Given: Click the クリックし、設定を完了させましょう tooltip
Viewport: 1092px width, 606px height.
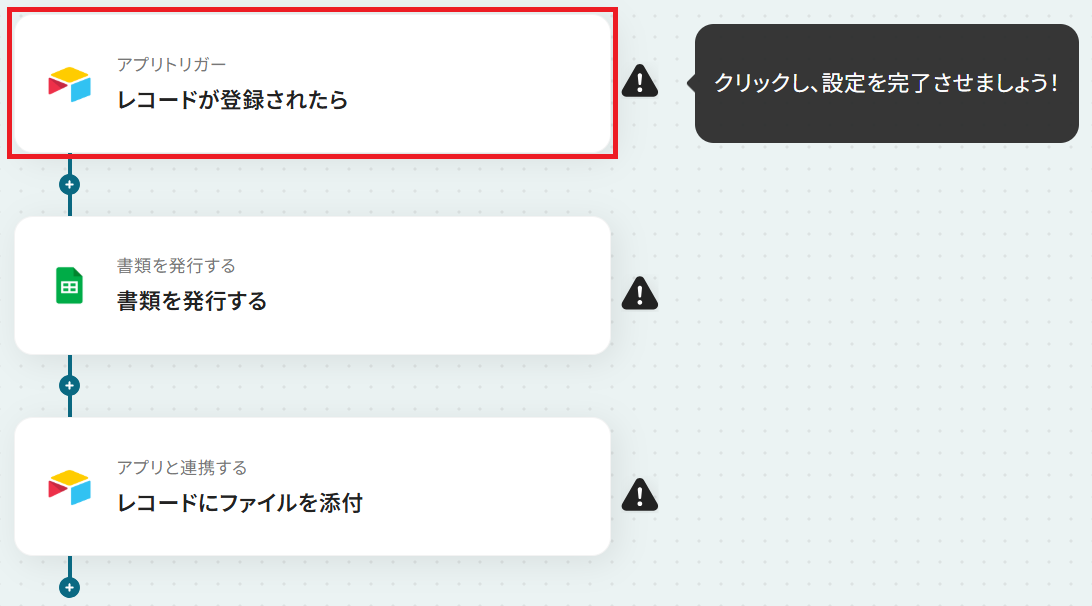Looking at the screenshot, I should (887, 84).
